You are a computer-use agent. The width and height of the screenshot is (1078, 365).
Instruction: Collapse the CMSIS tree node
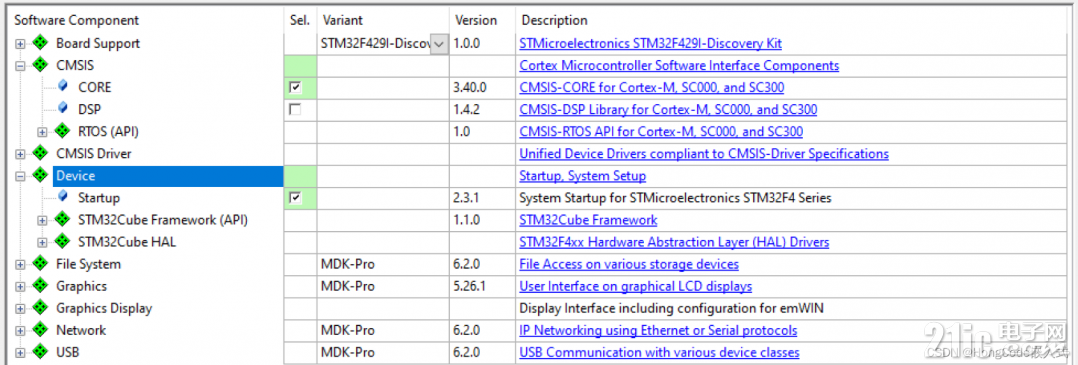coord(21,65)
